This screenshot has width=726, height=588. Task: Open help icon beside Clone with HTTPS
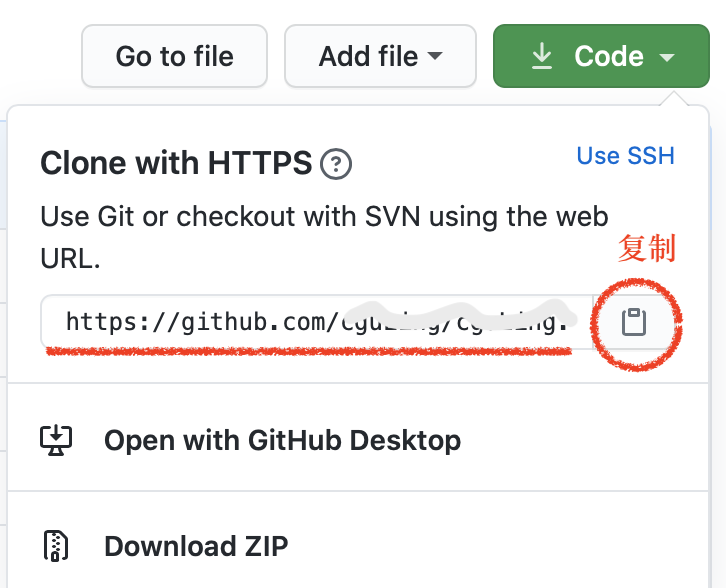click(x=336, y=164)
